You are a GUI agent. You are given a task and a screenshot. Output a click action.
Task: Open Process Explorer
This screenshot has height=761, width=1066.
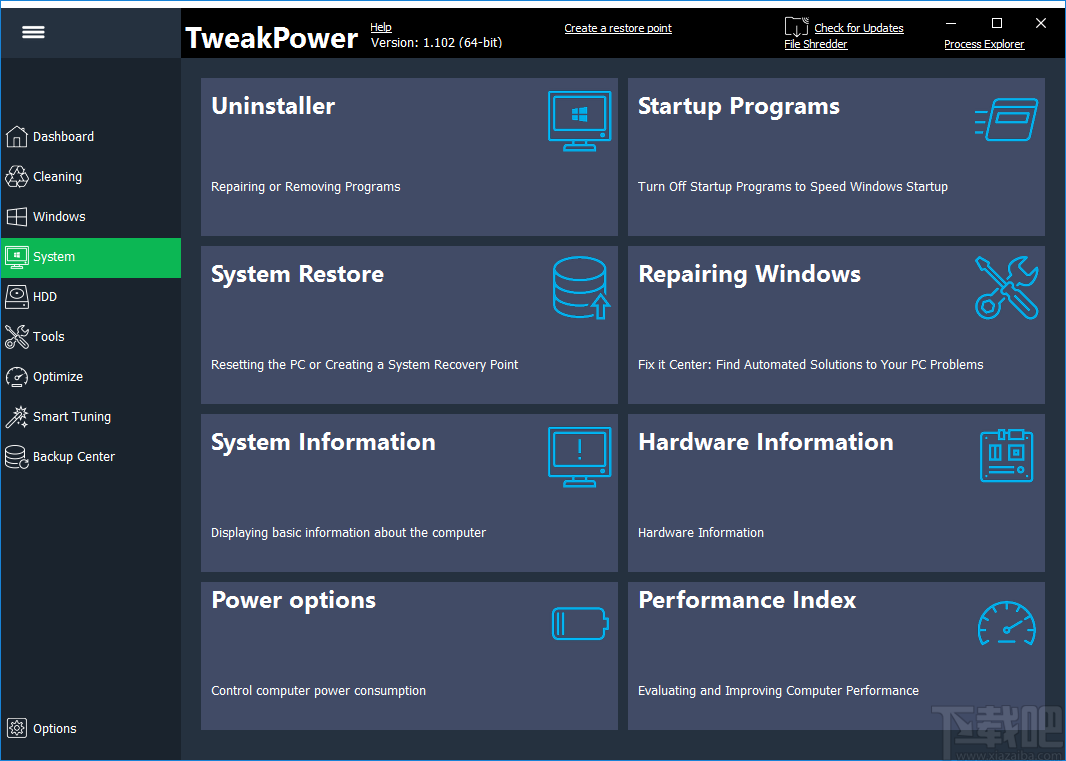click(x=984, y=44)
